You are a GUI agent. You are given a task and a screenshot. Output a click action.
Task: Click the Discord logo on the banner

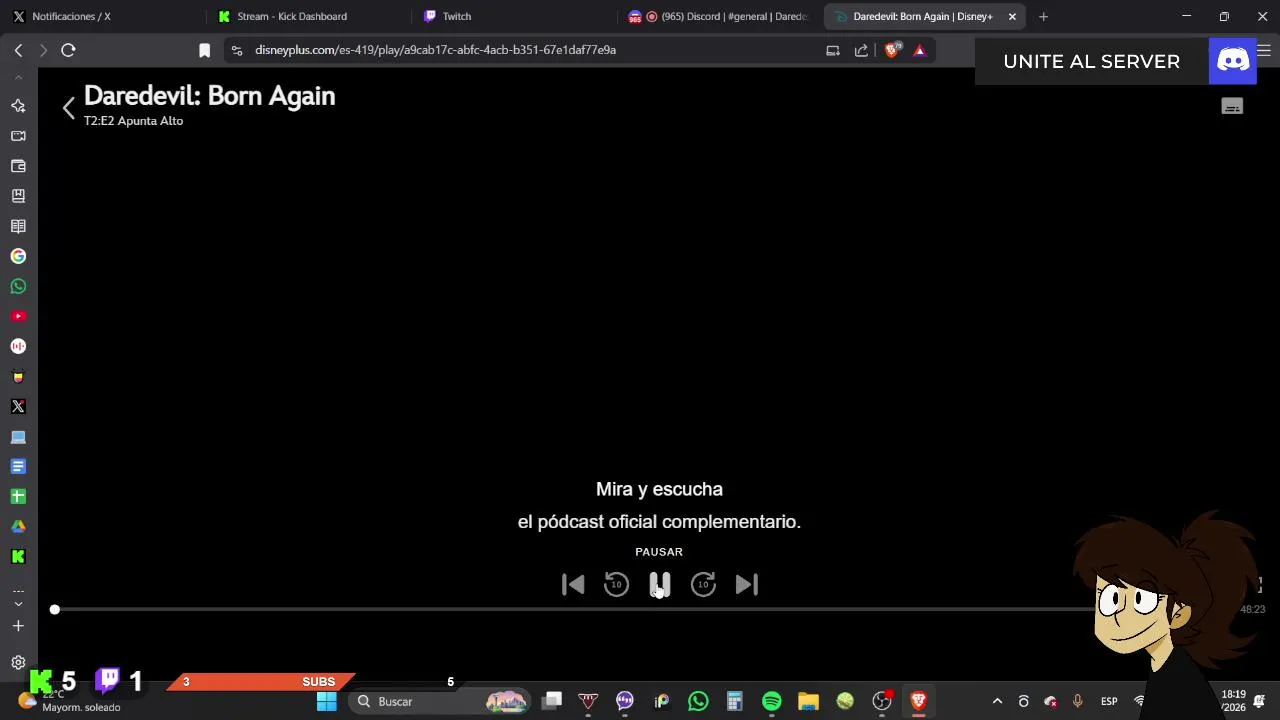[1232, 61]
